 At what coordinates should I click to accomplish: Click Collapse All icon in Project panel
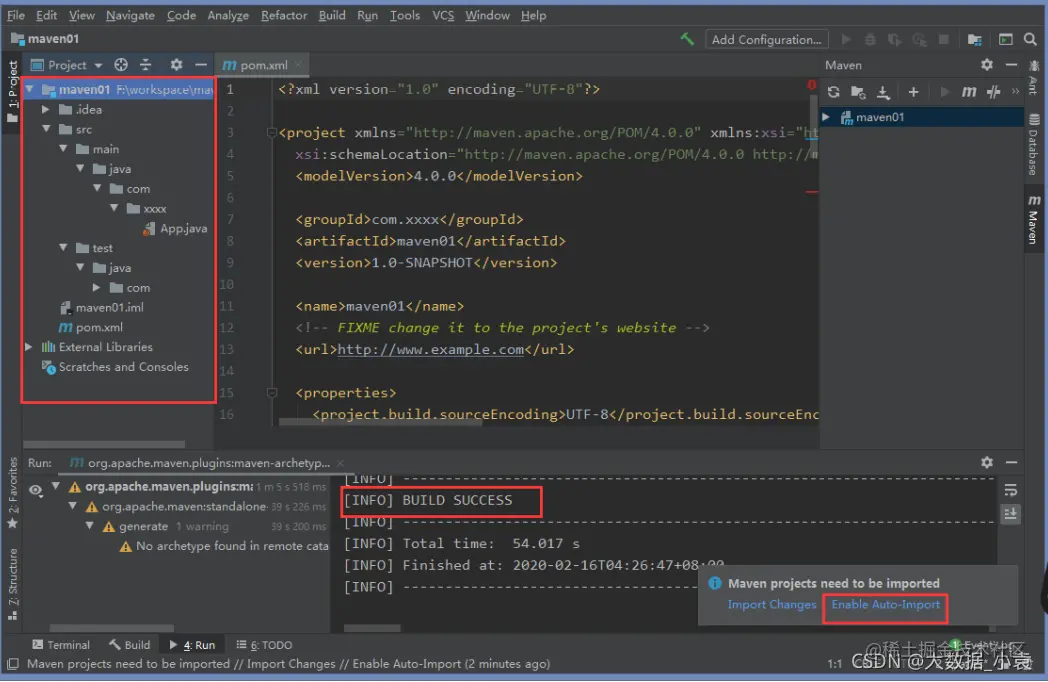click(146, 65)
